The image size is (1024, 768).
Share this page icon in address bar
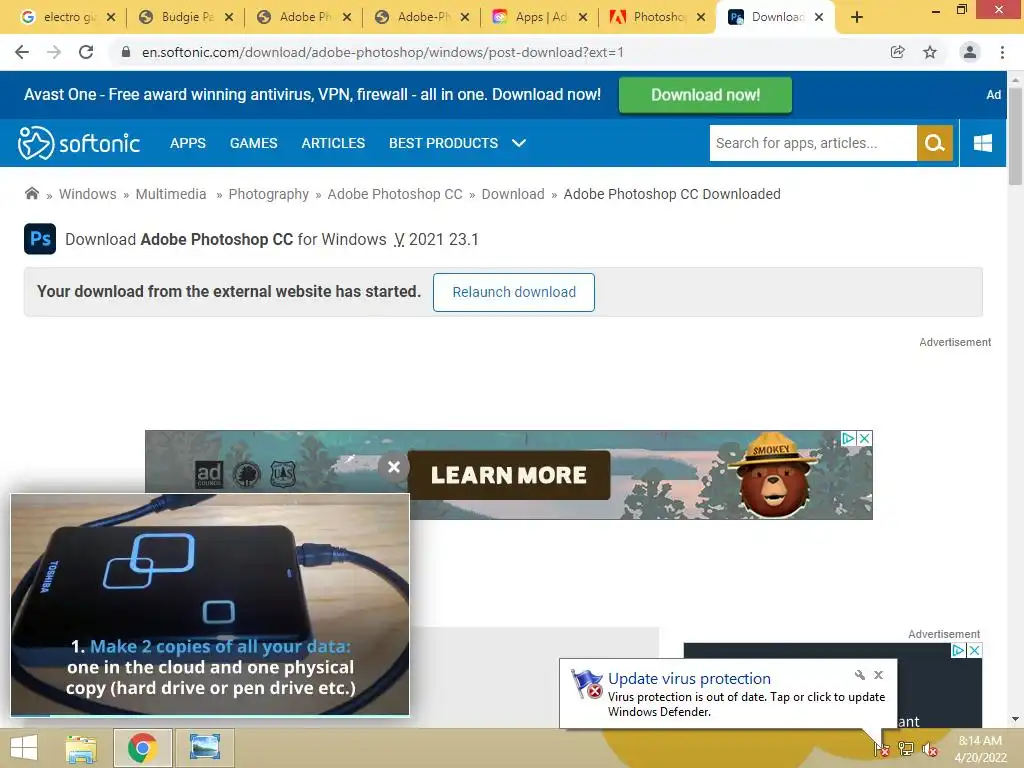[898, 52]
